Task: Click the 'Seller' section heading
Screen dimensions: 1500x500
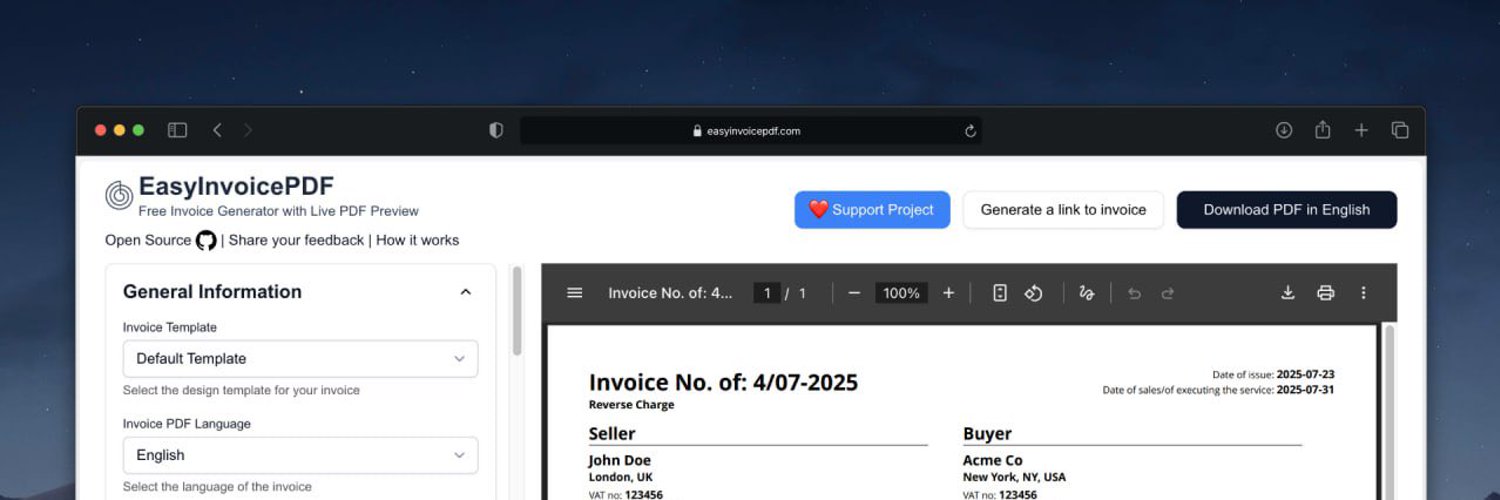Action: 612,434
